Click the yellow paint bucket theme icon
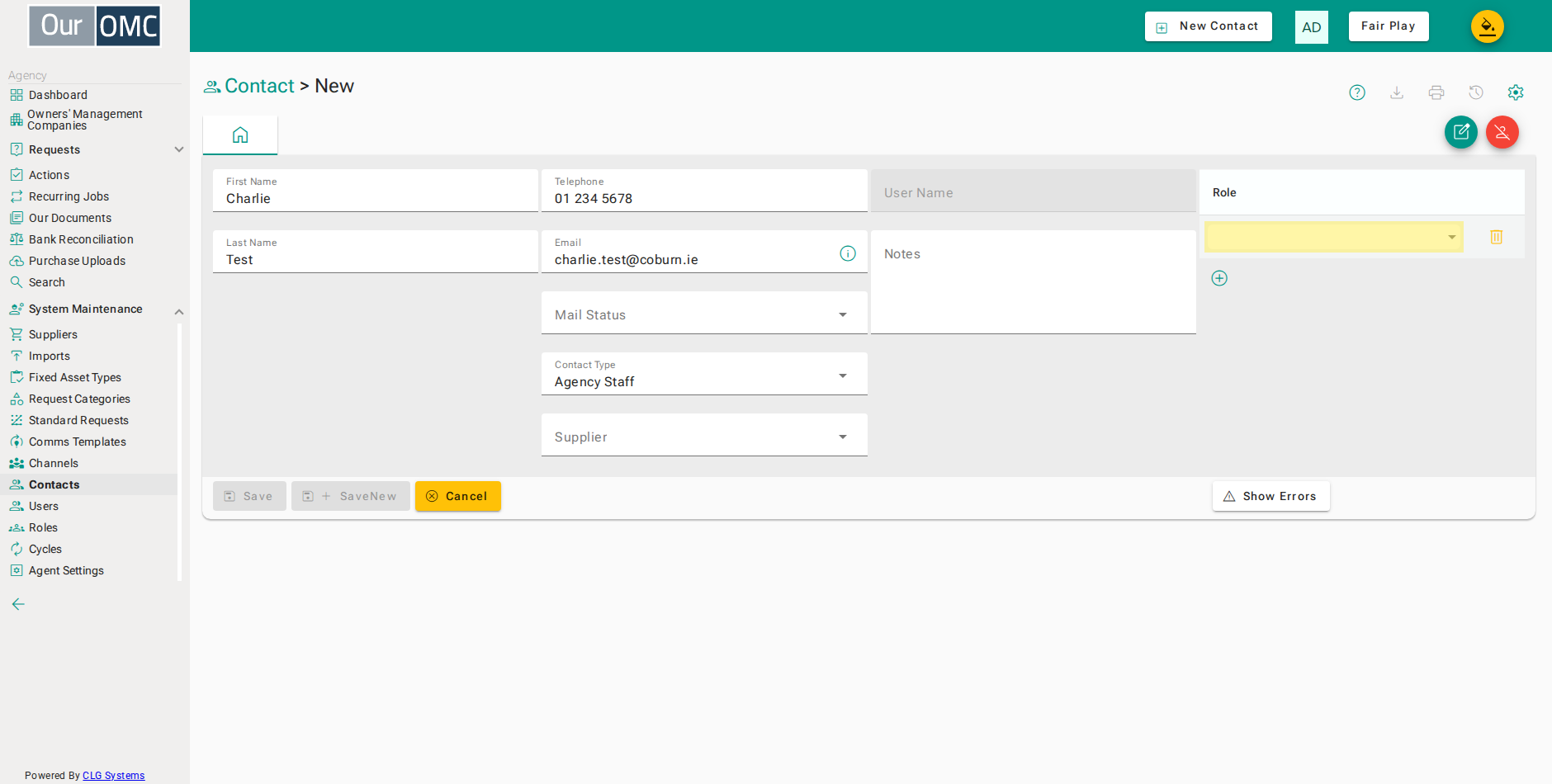This screenshot has width=1552, height=784. (1488, 26)
